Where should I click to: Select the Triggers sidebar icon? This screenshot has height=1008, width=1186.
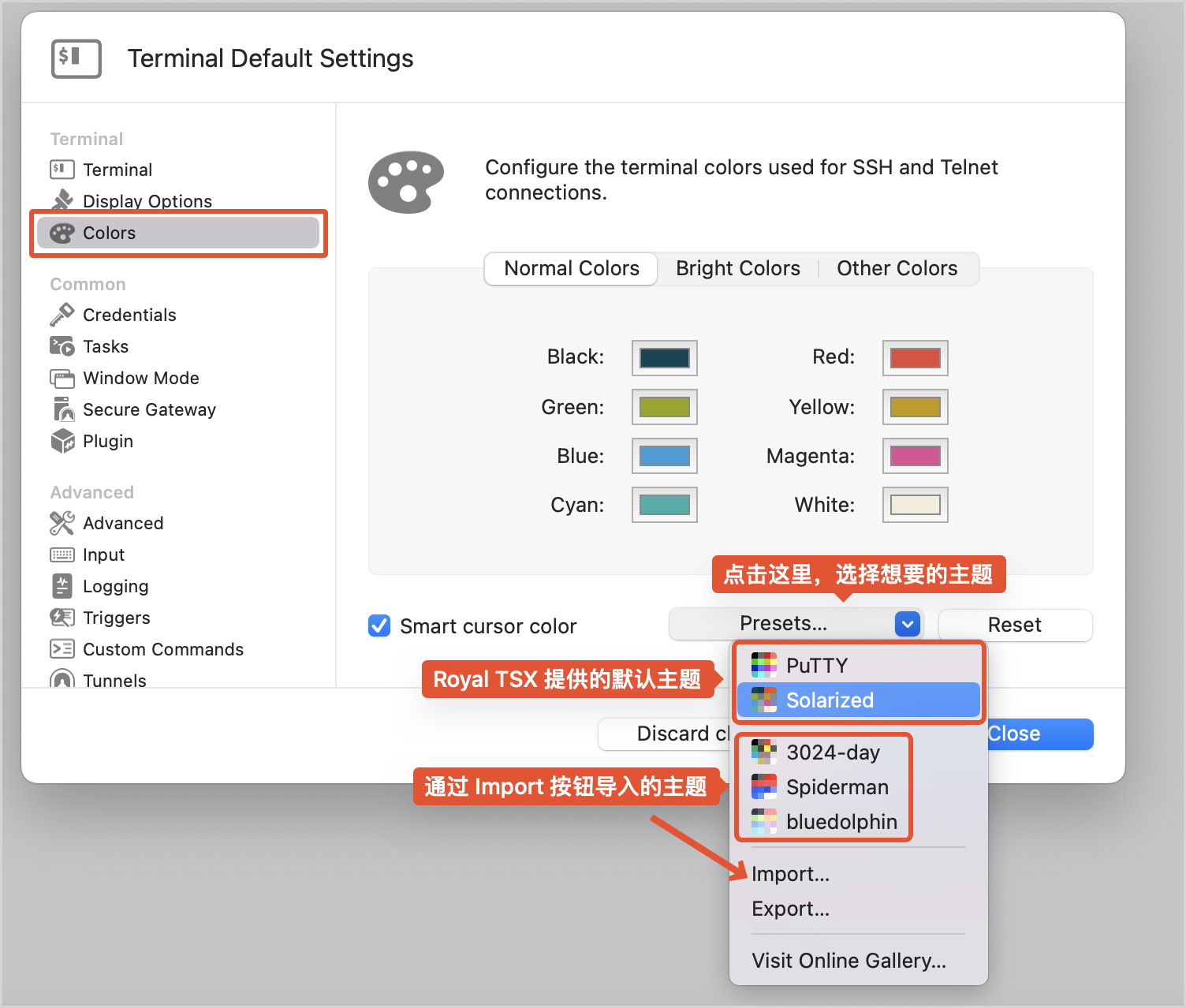coord(62,618)
